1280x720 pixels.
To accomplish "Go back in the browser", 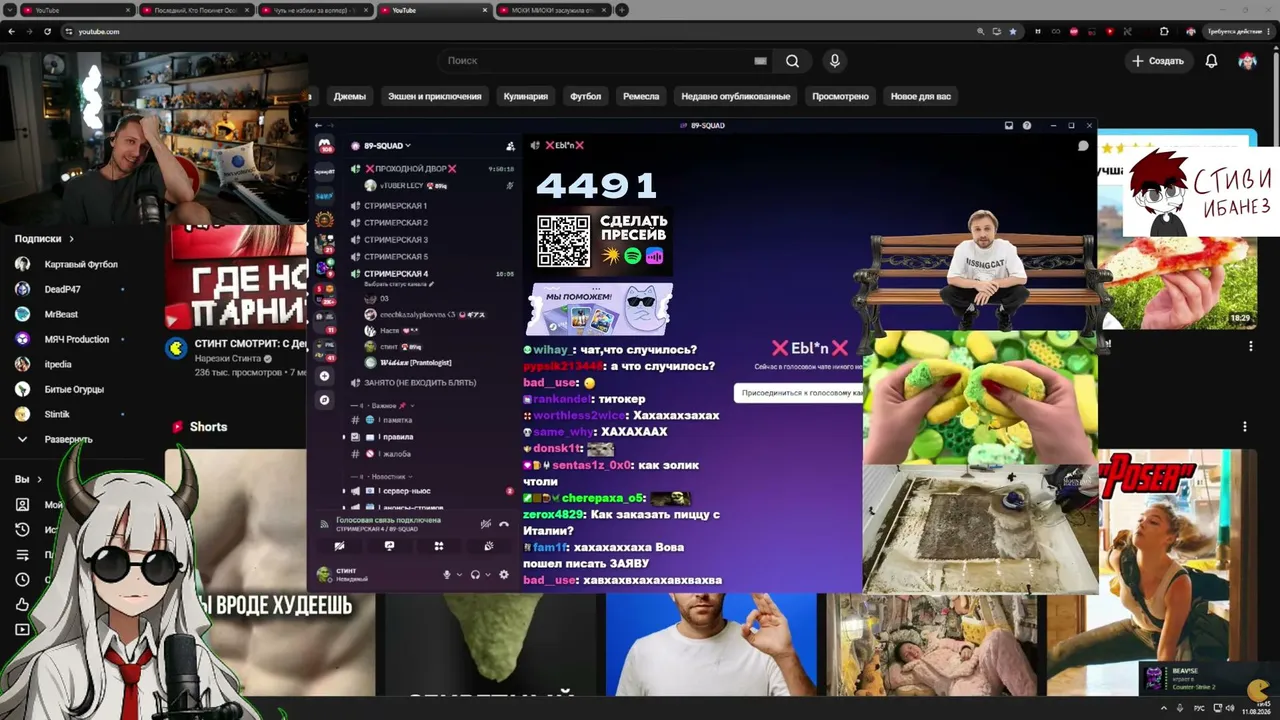I will [x=11, y=31].
